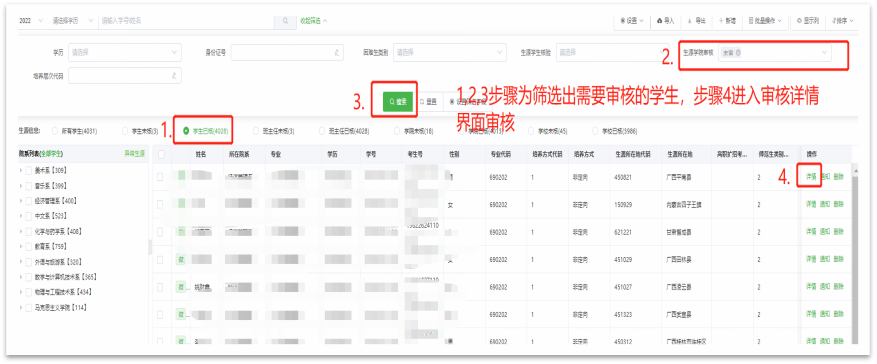Open 详情 for the 450821 row
The height and width of the screenshot is (364, 877).
coord(811,177)
